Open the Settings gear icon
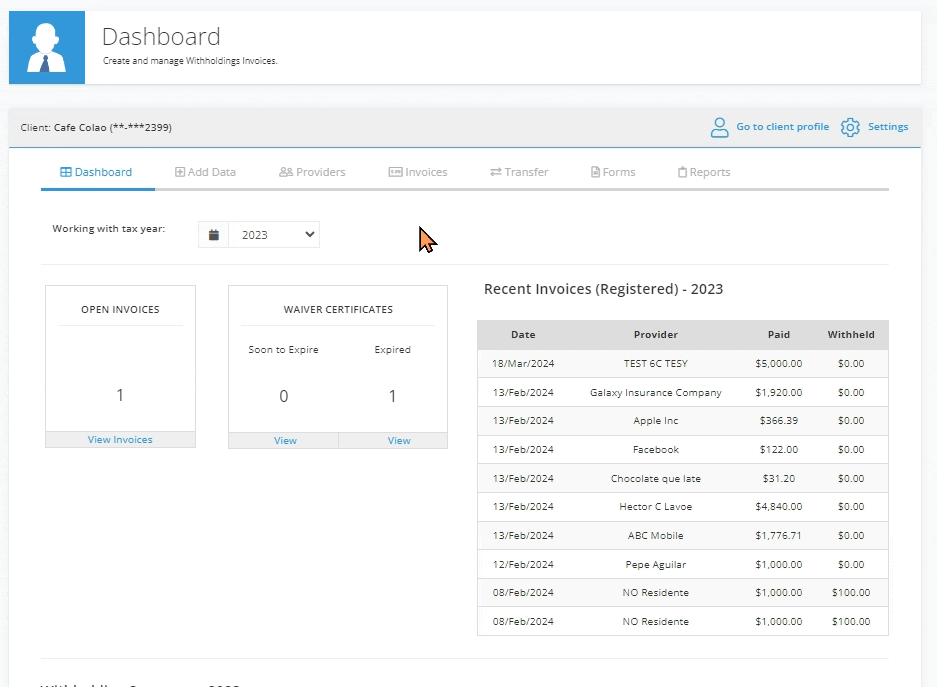Screen dimensions: 937x687 [x=849, y=126]
